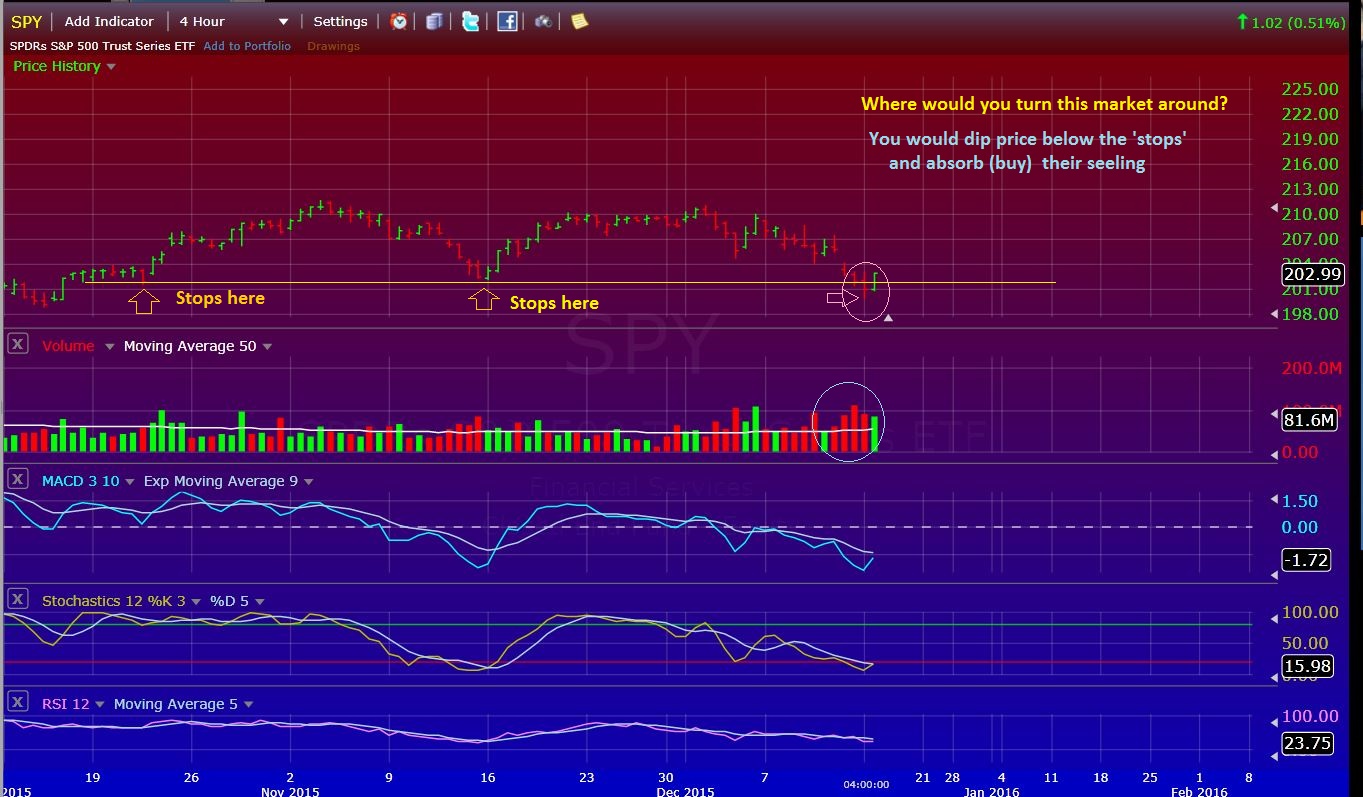Expand the Exp Moving Average 9 dropdown

(x=309, y=482)
